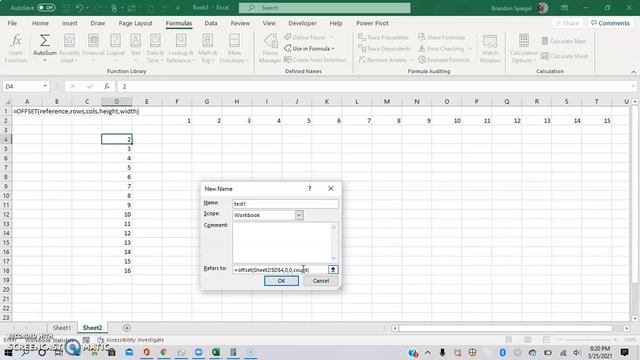Open Math & Trig functions
The image size is (640, 360).
[207, 49]
